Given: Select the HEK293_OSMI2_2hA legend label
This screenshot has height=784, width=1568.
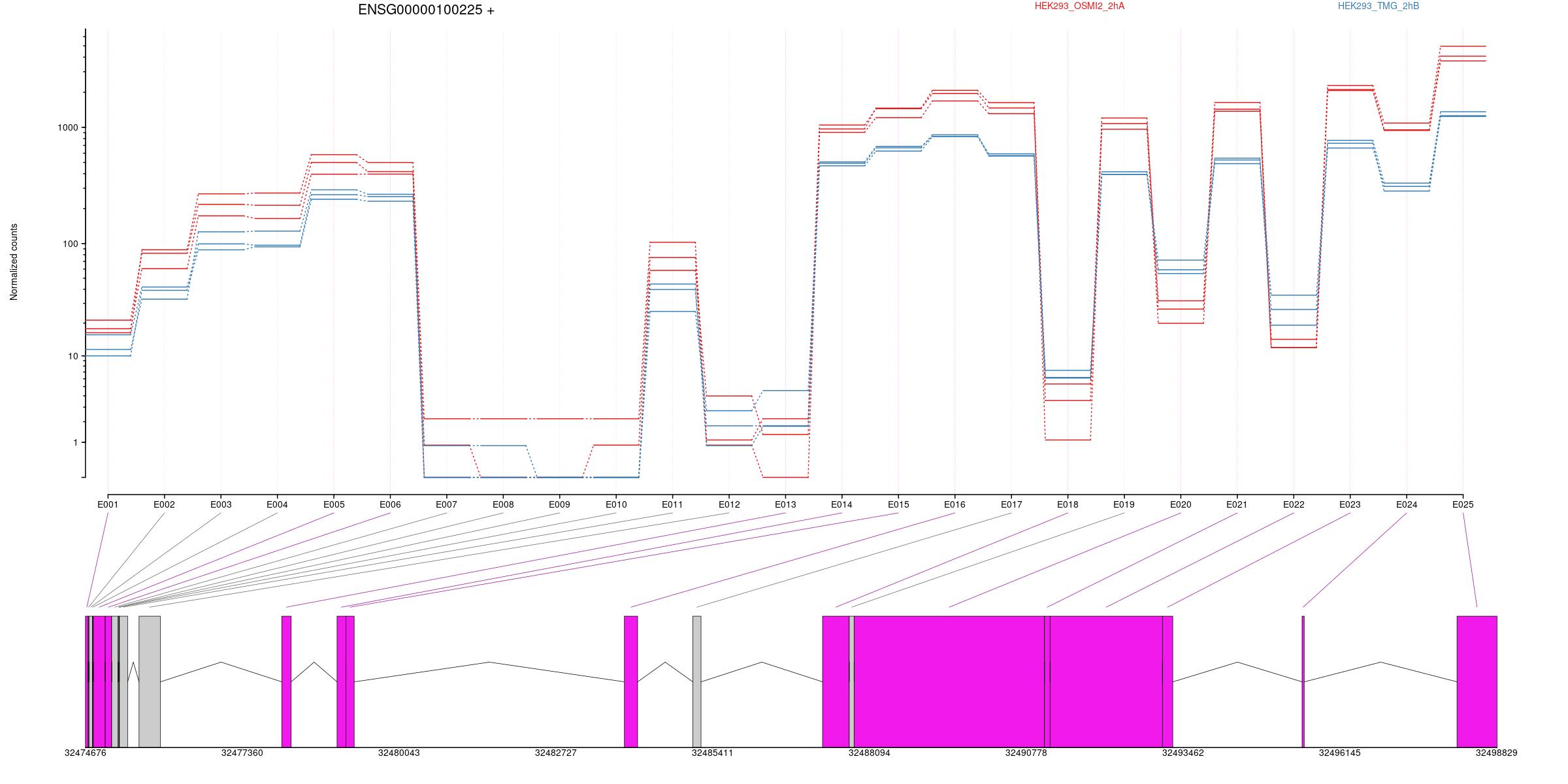Looking at the screenshot, I should (x=1079, y=6).
